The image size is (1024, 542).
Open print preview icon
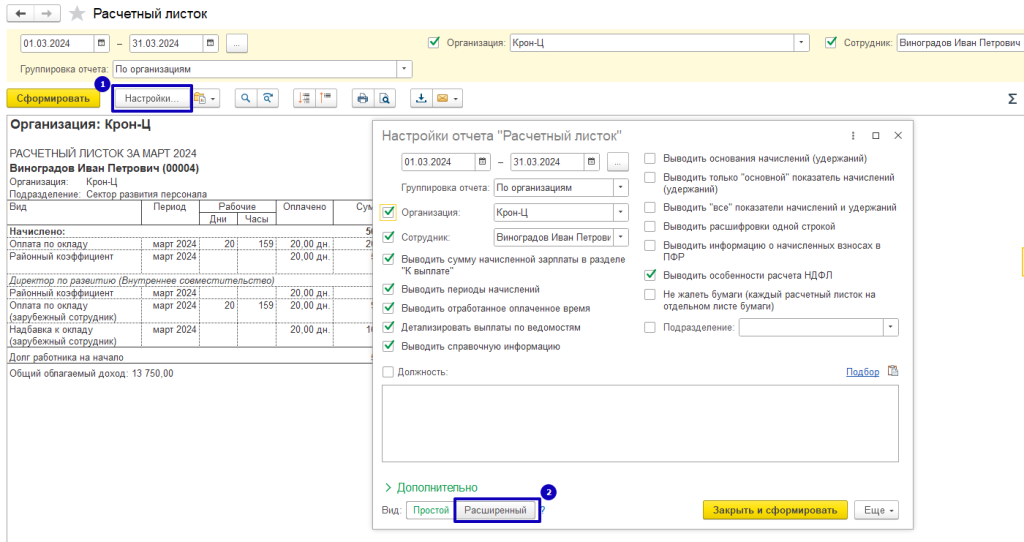385,99
